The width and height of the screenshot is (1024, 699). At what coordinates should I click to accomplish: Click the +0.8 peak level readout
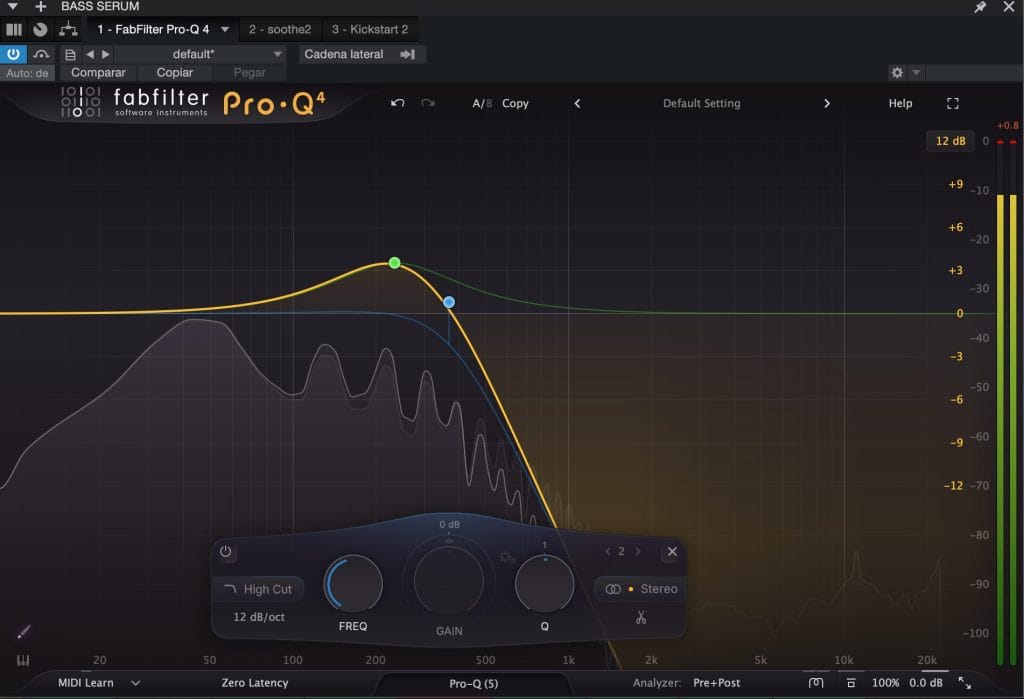(x=1007, y=125)
